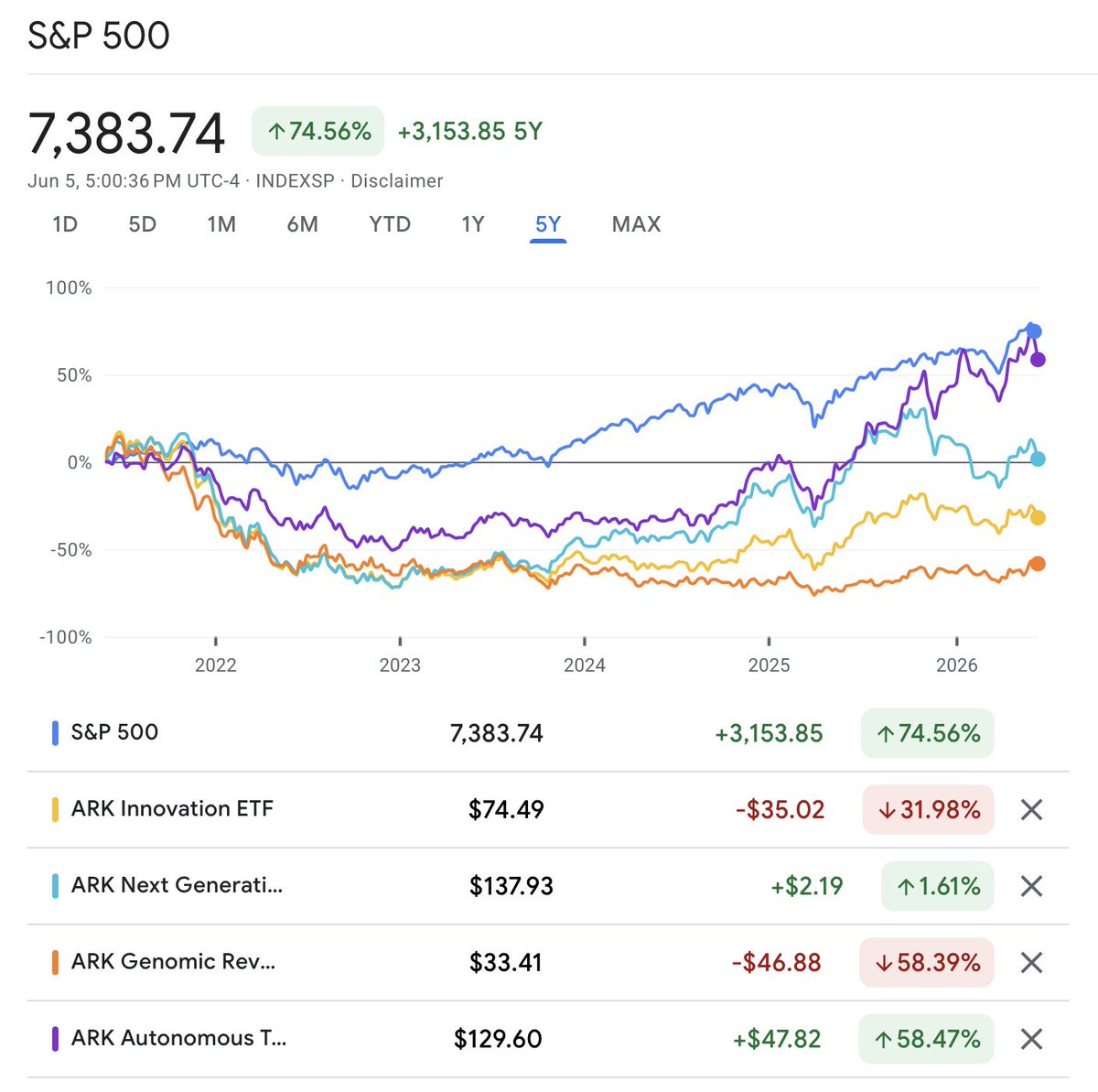Remove ARK Genomic Revolution comparison row
The width and height of the screenshot is (1098, 1092).
pos(1031,963)
